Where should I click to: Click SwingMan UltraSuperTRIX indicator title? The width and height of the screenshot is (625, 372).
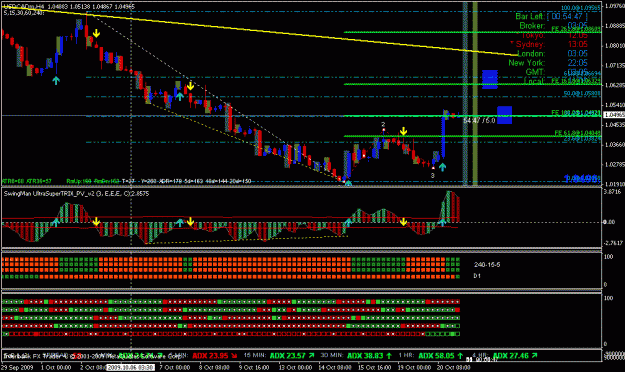76,193
